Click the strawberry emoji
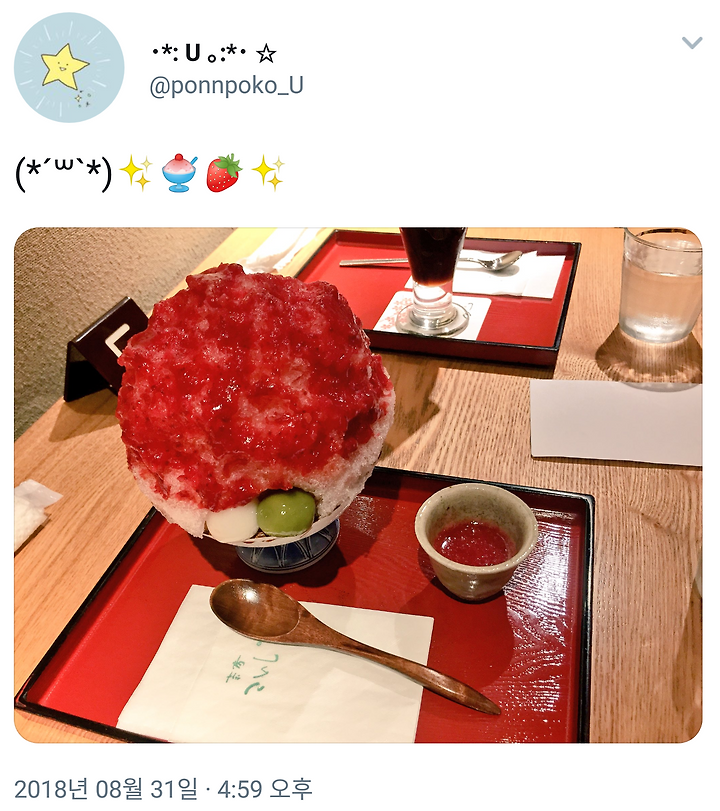This screenshot has height=811, width=720. tap(224, 173)
